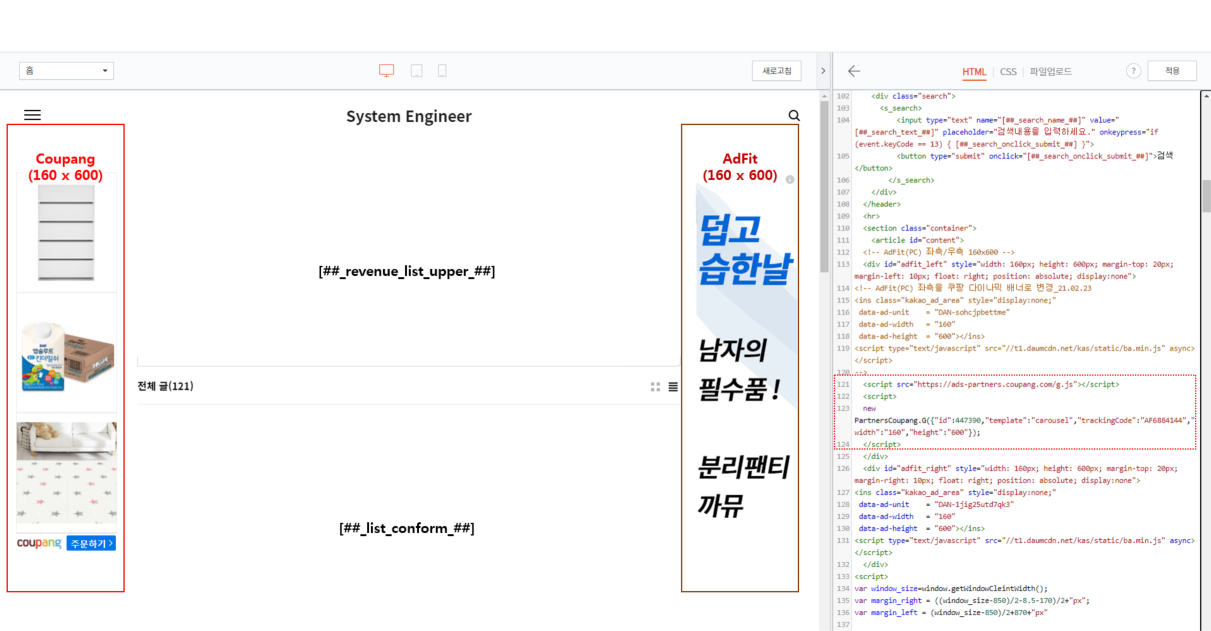Open the hamburger menu in the blog preview
1211x631 pixels.
pyautogui.click(x=32, y=116)
